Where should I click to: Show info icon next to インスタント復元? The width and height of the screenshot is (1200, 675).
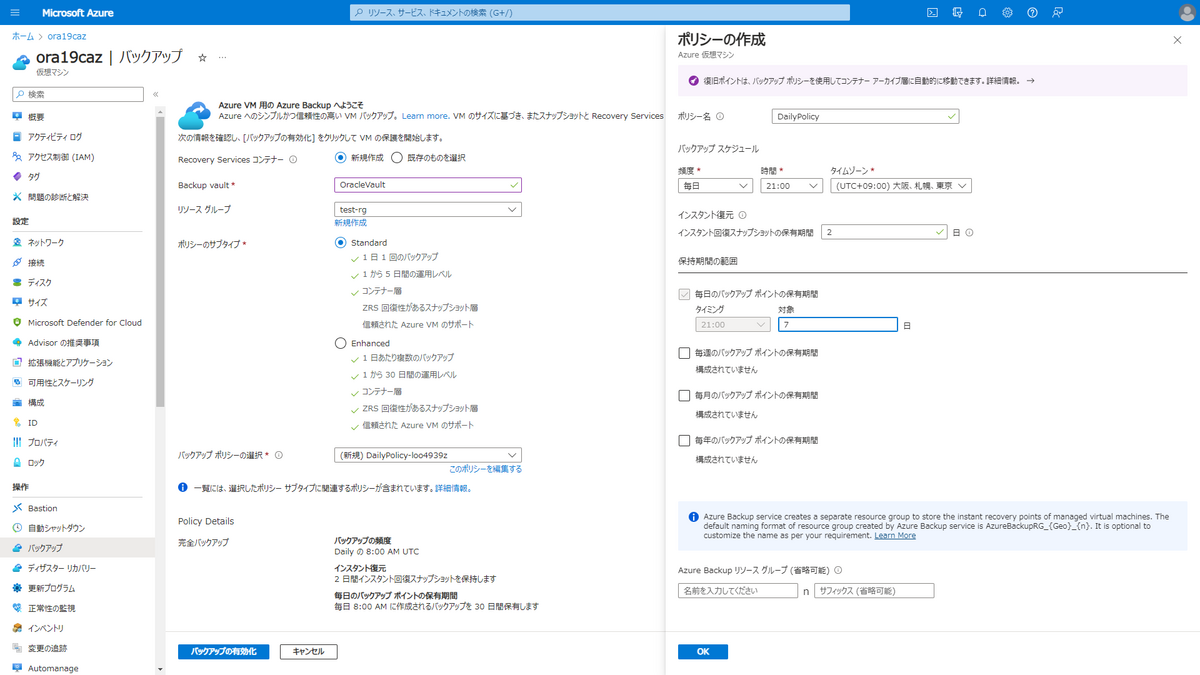742,215
